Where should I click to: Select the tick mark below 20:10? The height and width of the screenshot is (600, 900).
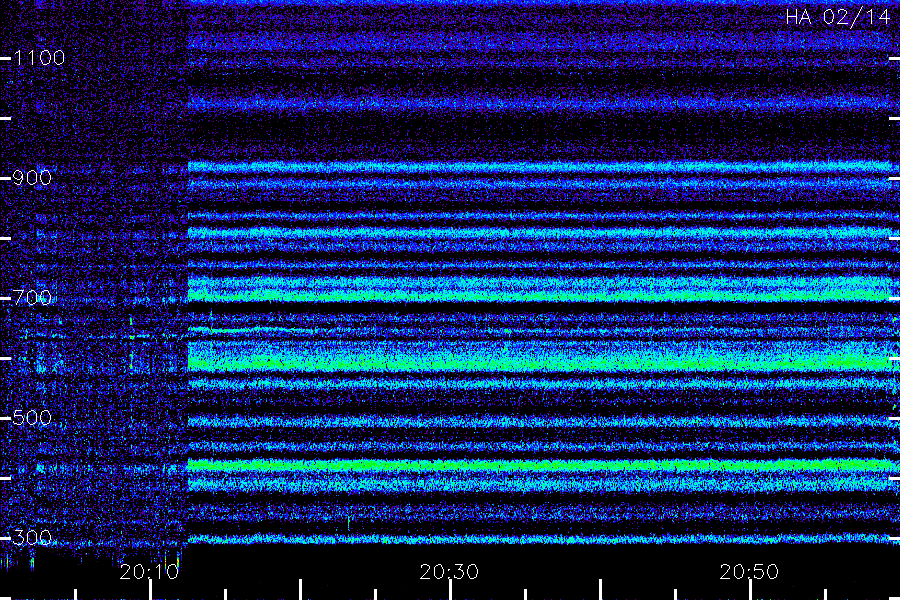(150, 590)
